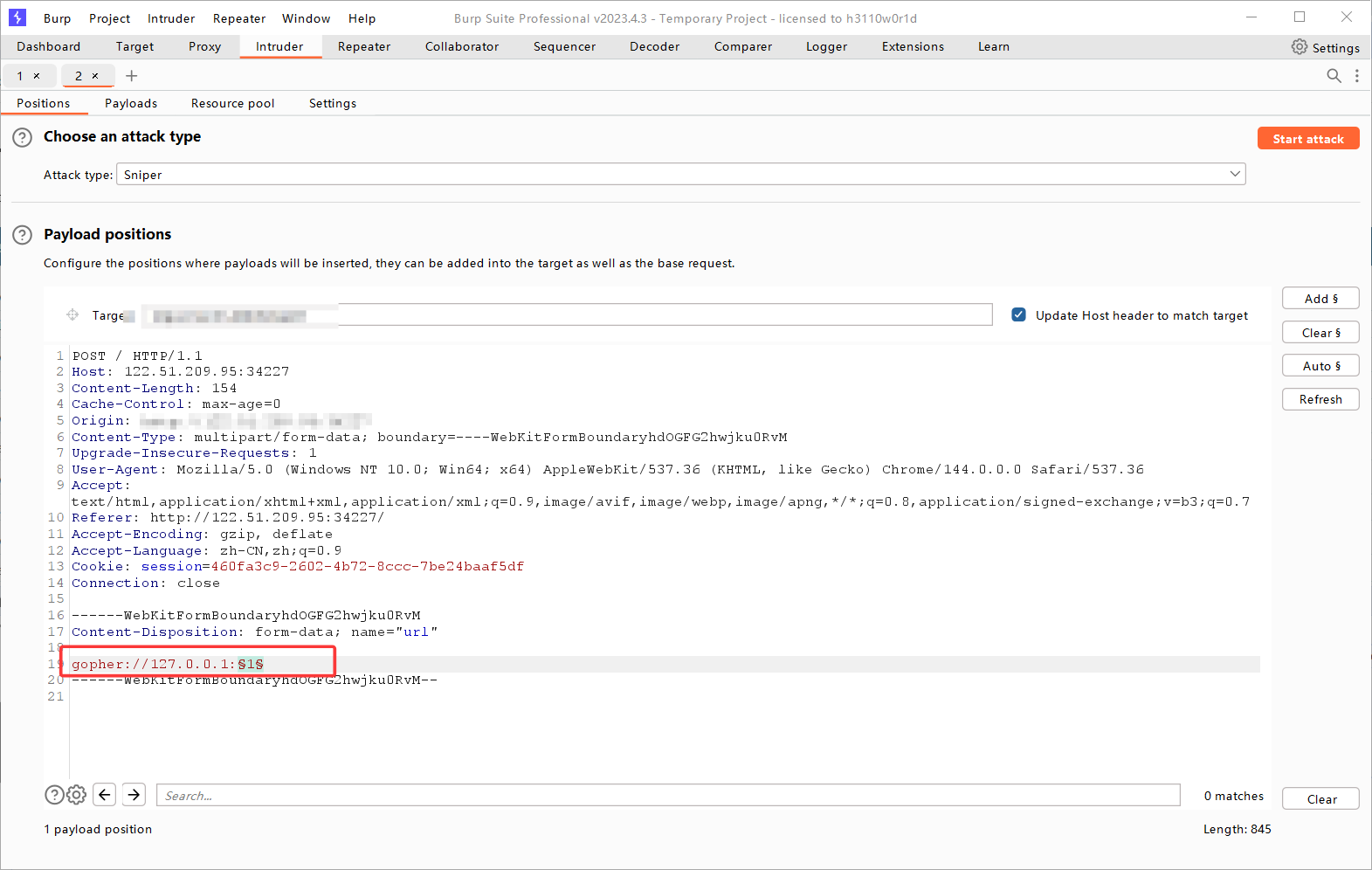Click the Connection: close header line

(x=146, y=583)
